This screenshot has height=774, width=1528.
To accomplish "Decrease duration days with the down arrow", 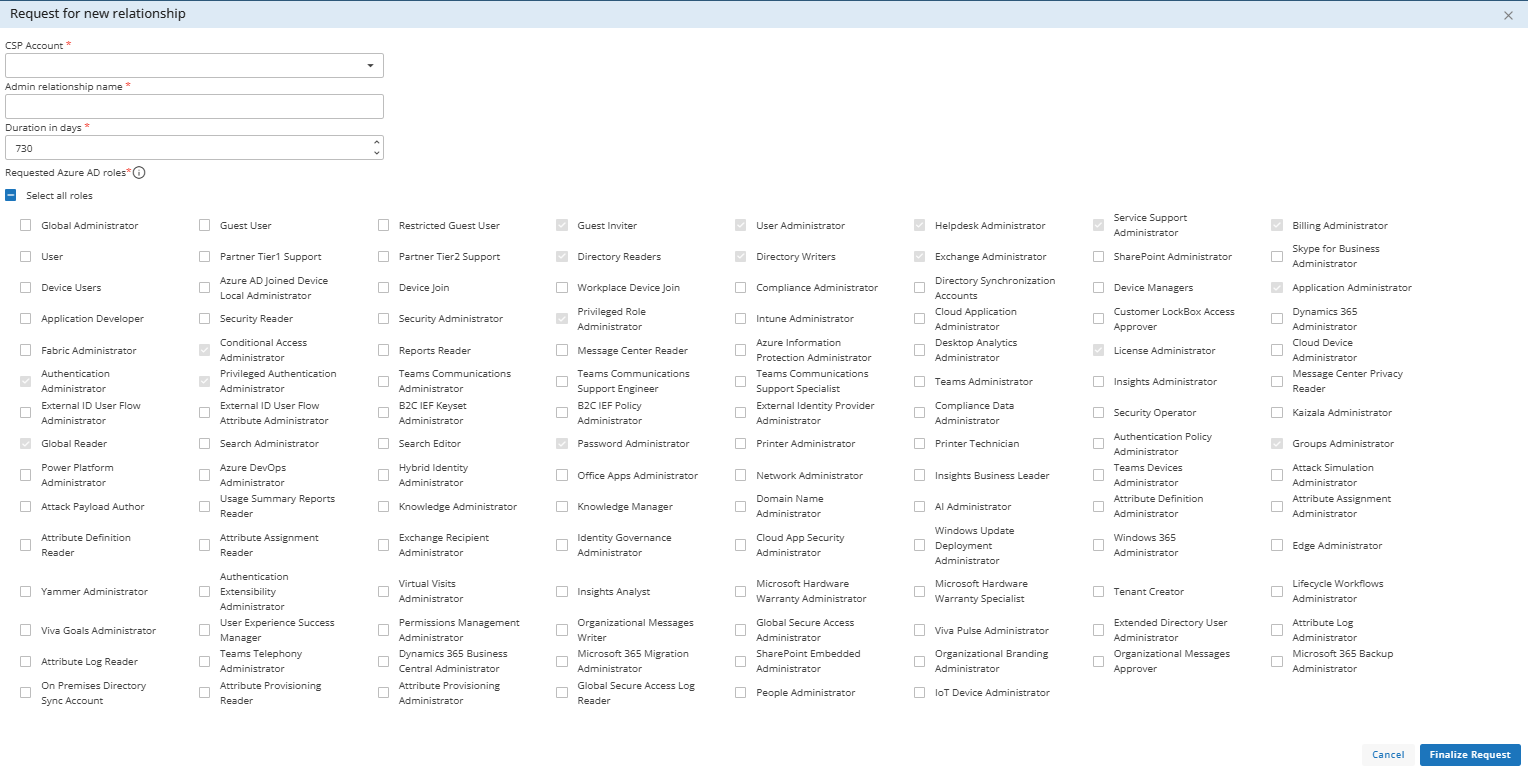I will pyautogui.click(x=376, y=153).
